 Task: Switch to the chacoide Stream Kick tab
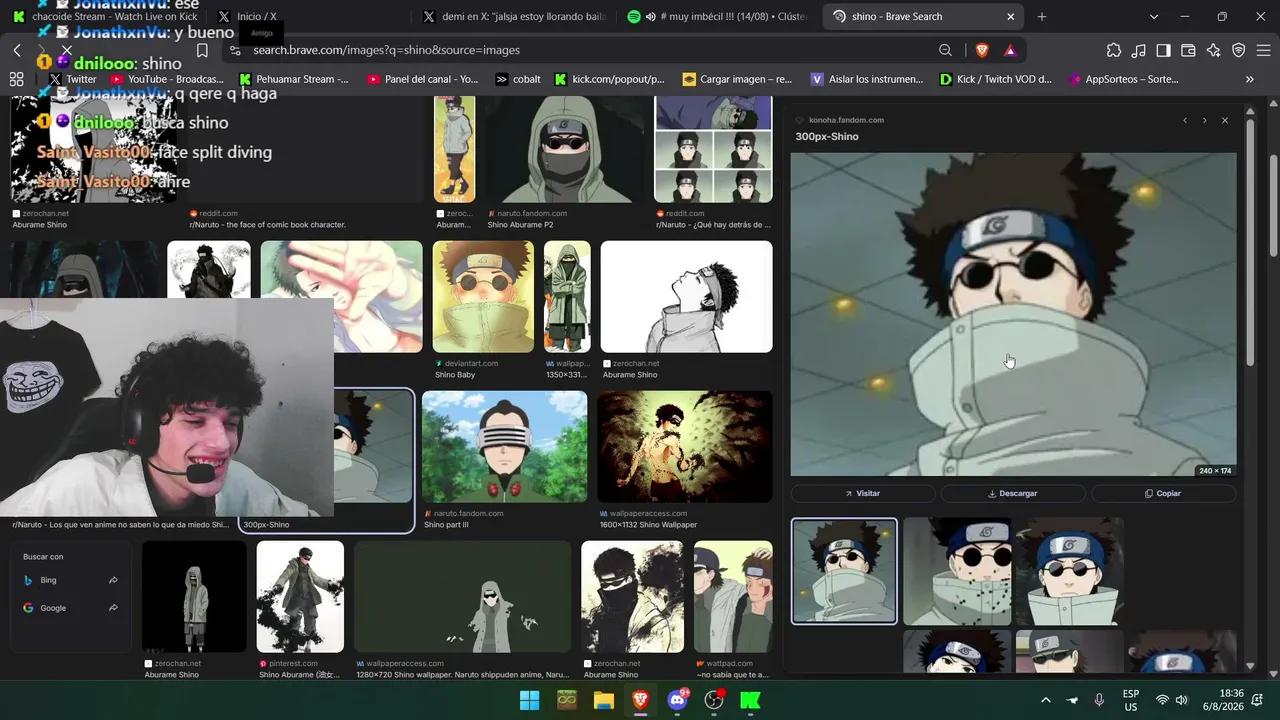(x=104, y=17)
